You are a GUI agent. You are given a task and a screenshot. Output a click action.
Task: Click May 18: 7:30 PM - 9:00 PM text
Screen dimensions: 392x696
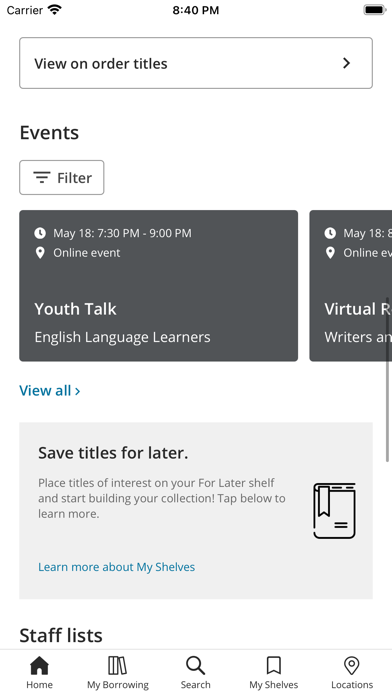(123, 233)
